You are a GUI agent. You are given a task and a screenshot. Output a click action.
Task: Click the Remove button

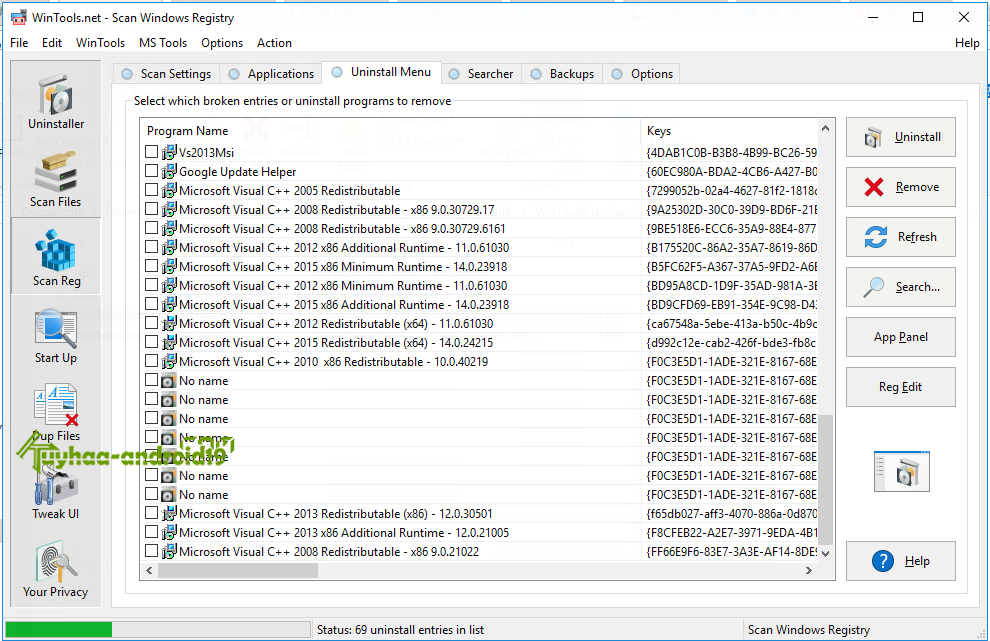[x=900, y=187]
